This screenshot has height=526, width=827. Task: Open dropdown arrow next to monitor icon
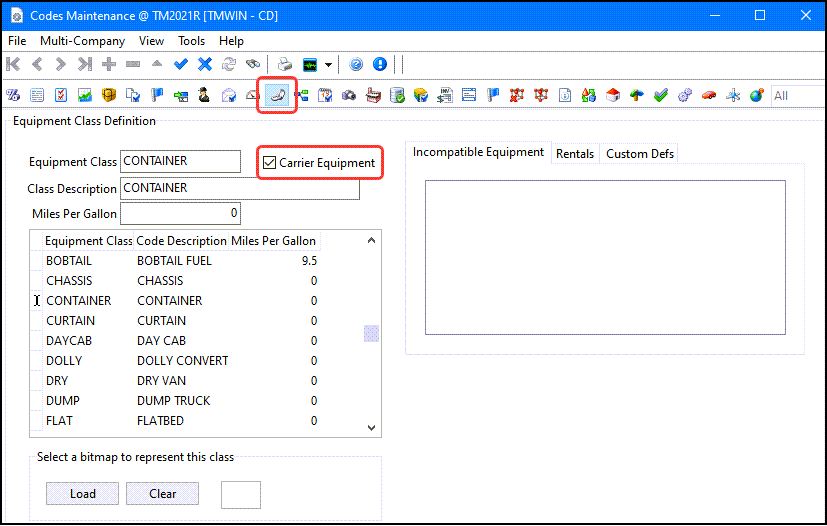click(328, 65)
